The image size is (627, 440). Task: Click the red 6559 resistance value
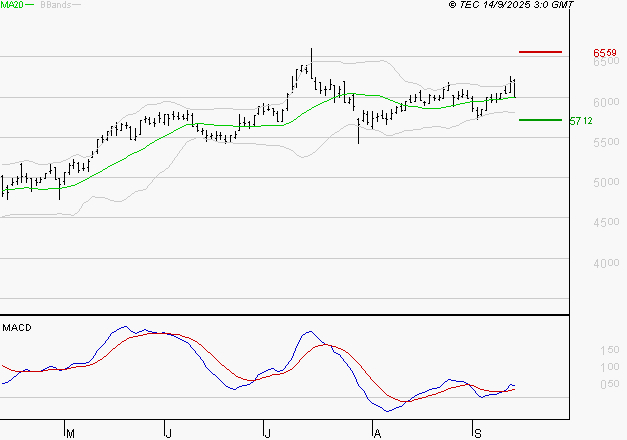tap(604, 52)
